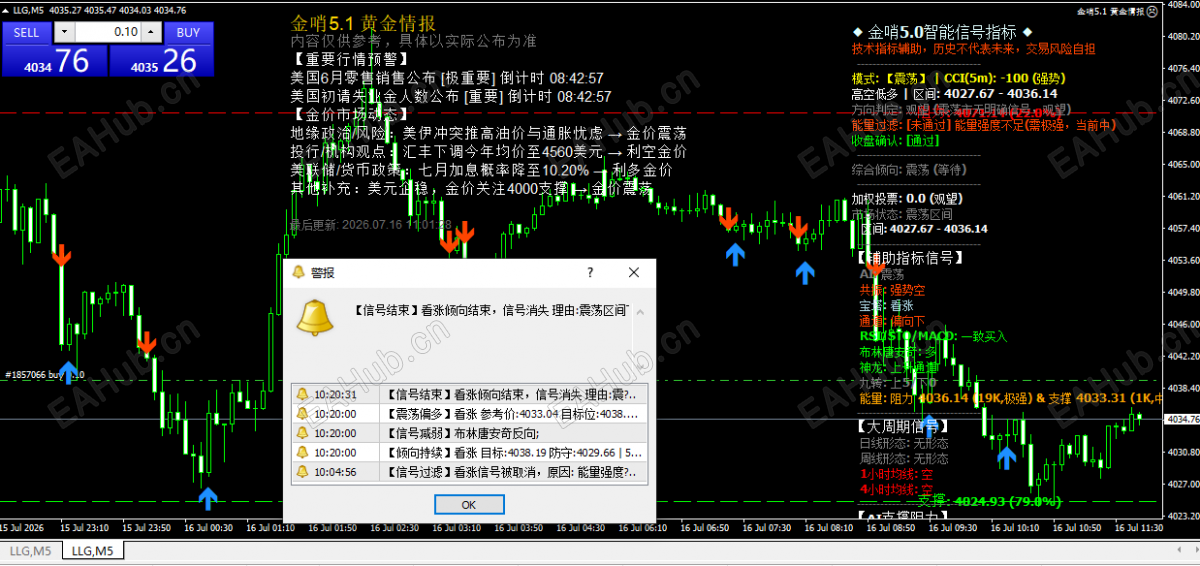1200x566 pixels.
Task: Click the 金哨5.1 黄金情报 expert label
Action: (x=1111, y=10)
